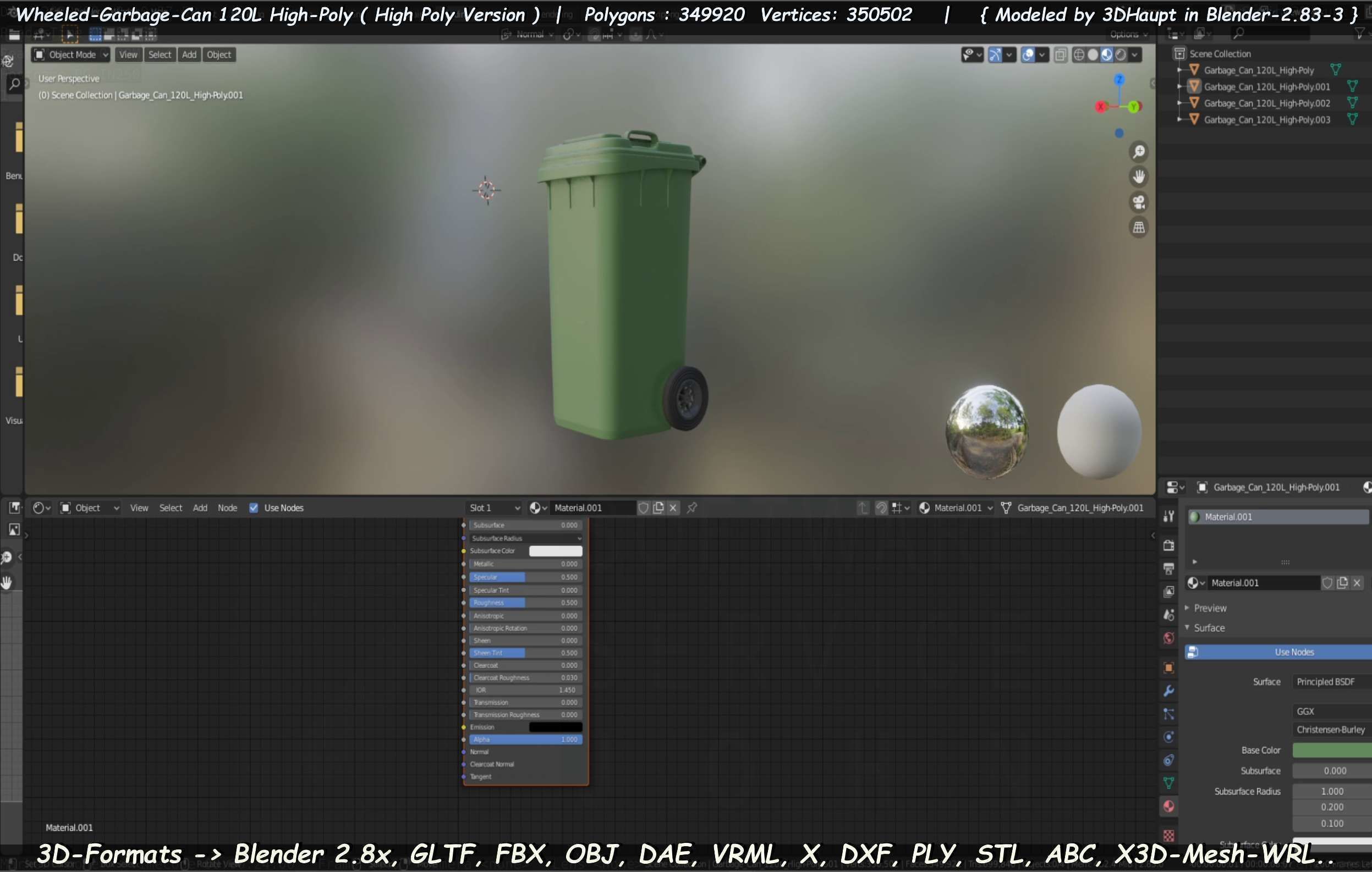Open the Scene properties tab
The height and width of the screenshot is (872, 1372).
pyautogui.click(x=1168, y=615)
